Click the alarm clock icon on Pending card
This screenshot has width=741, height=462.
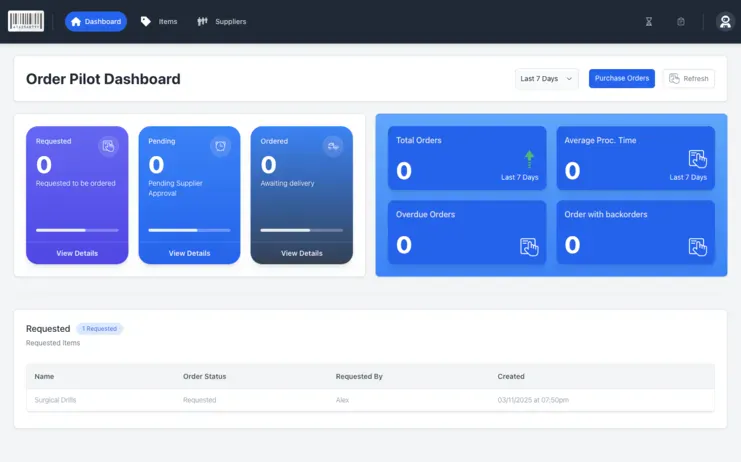coord(220,146)
